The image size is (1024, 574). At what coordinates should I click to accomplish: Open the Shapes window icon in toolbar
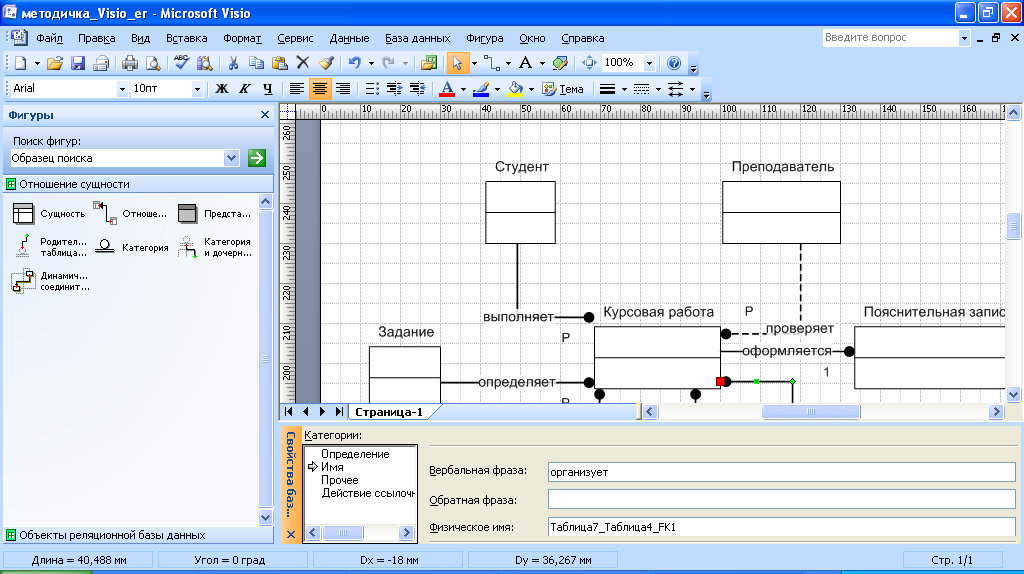(429, 63)
